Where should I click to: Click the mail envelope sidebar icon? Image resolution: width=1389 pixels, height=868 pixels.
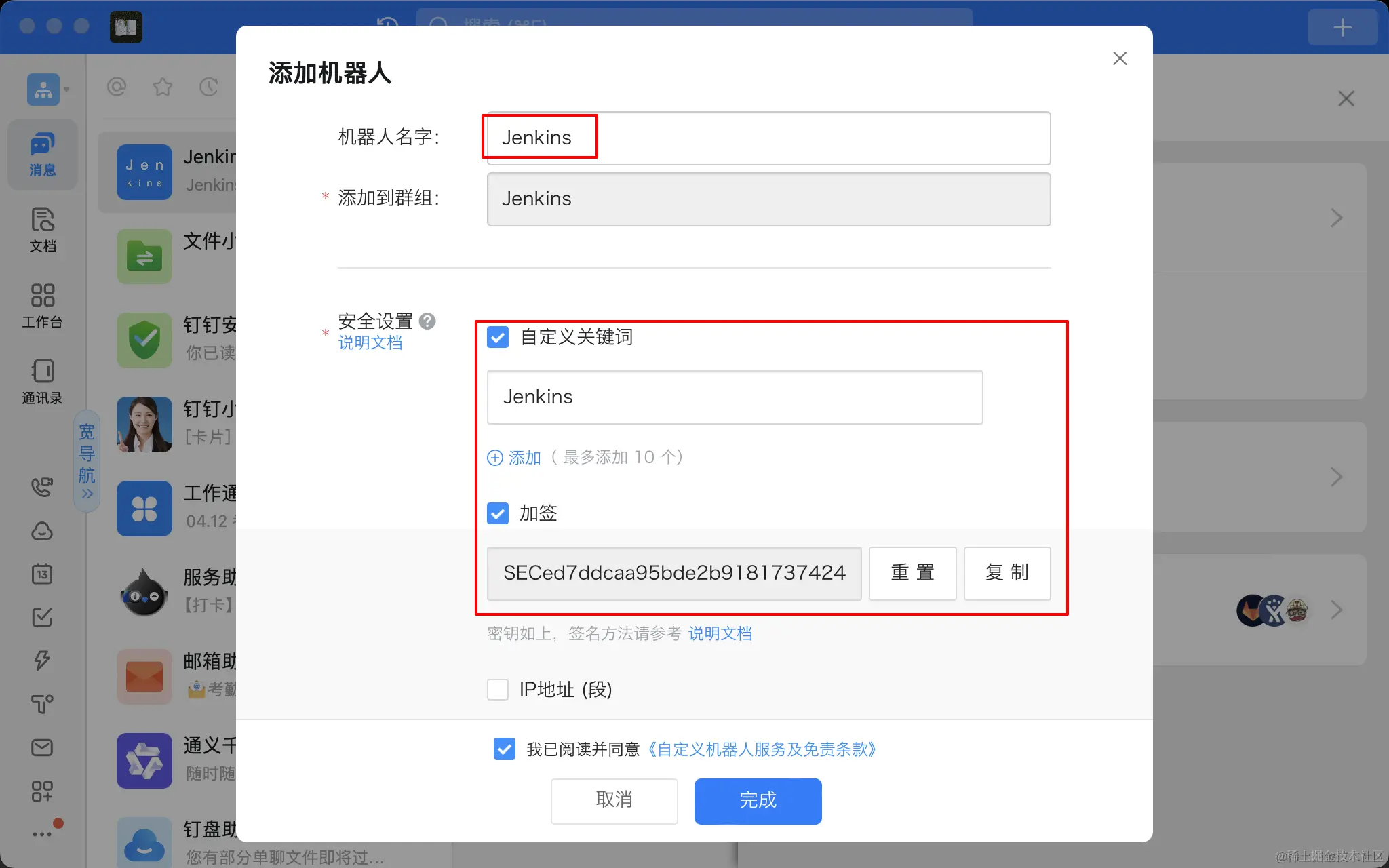pos(42,747)
